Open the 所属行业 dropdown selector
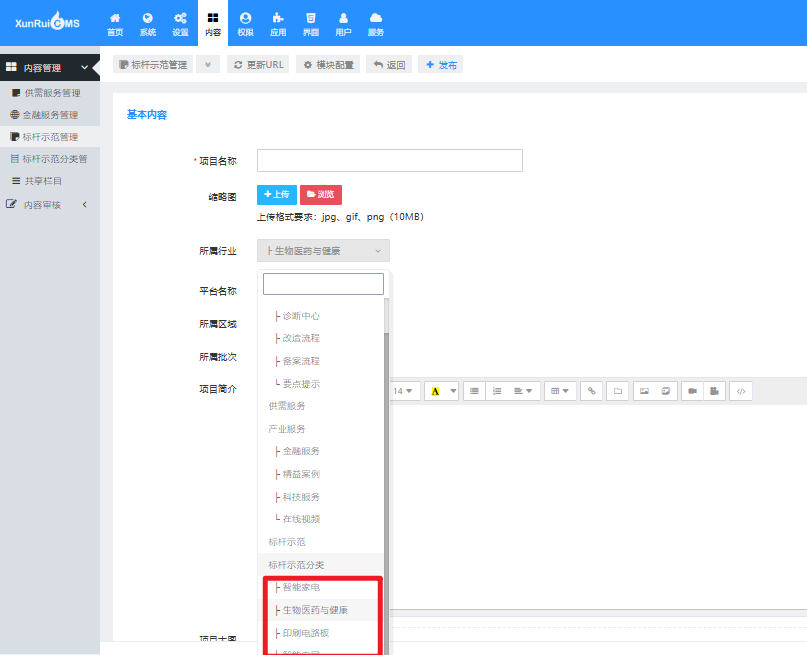 click(323, 251)
